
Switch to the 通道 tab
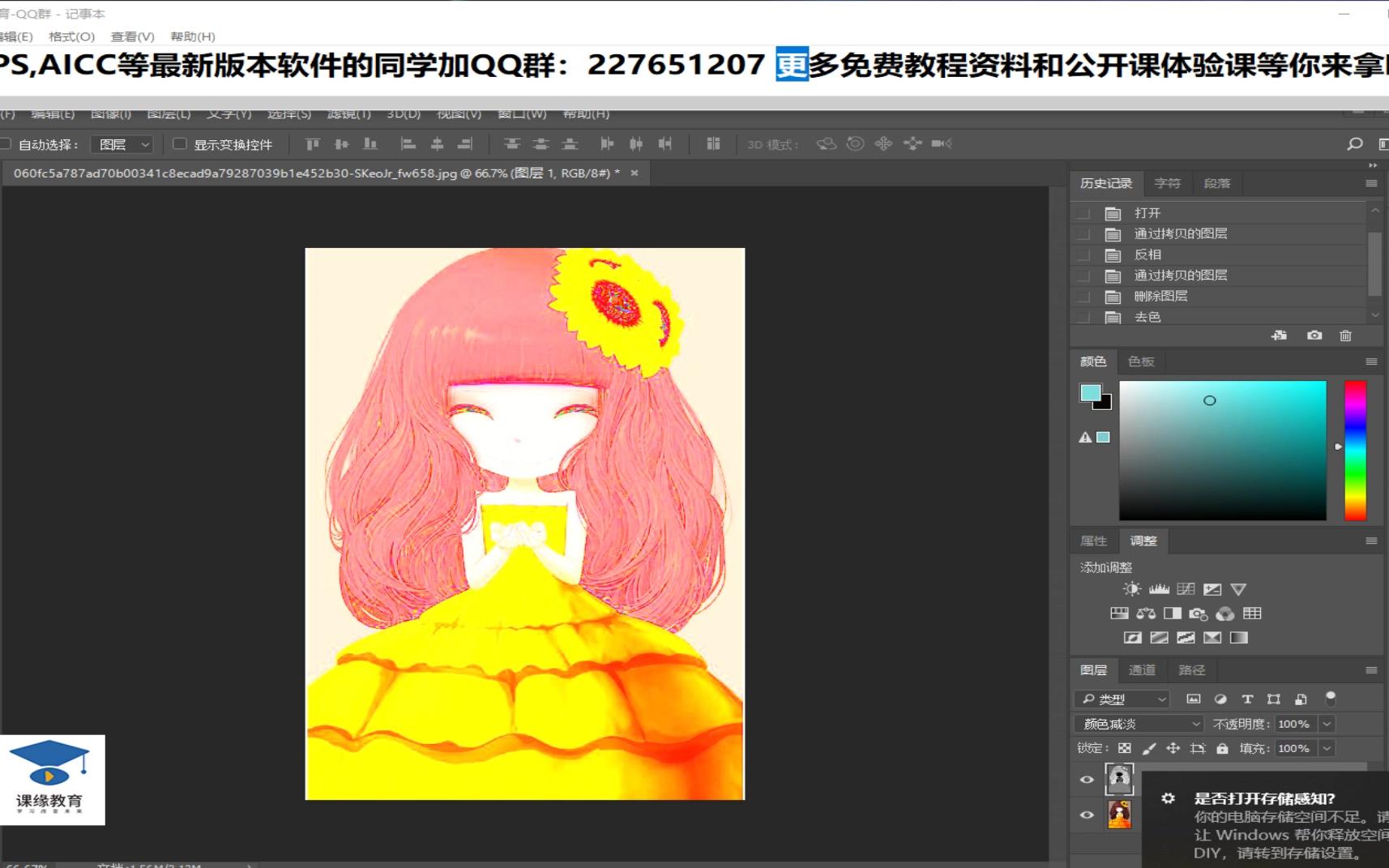pyautogui.click(x=1142, y=670)
